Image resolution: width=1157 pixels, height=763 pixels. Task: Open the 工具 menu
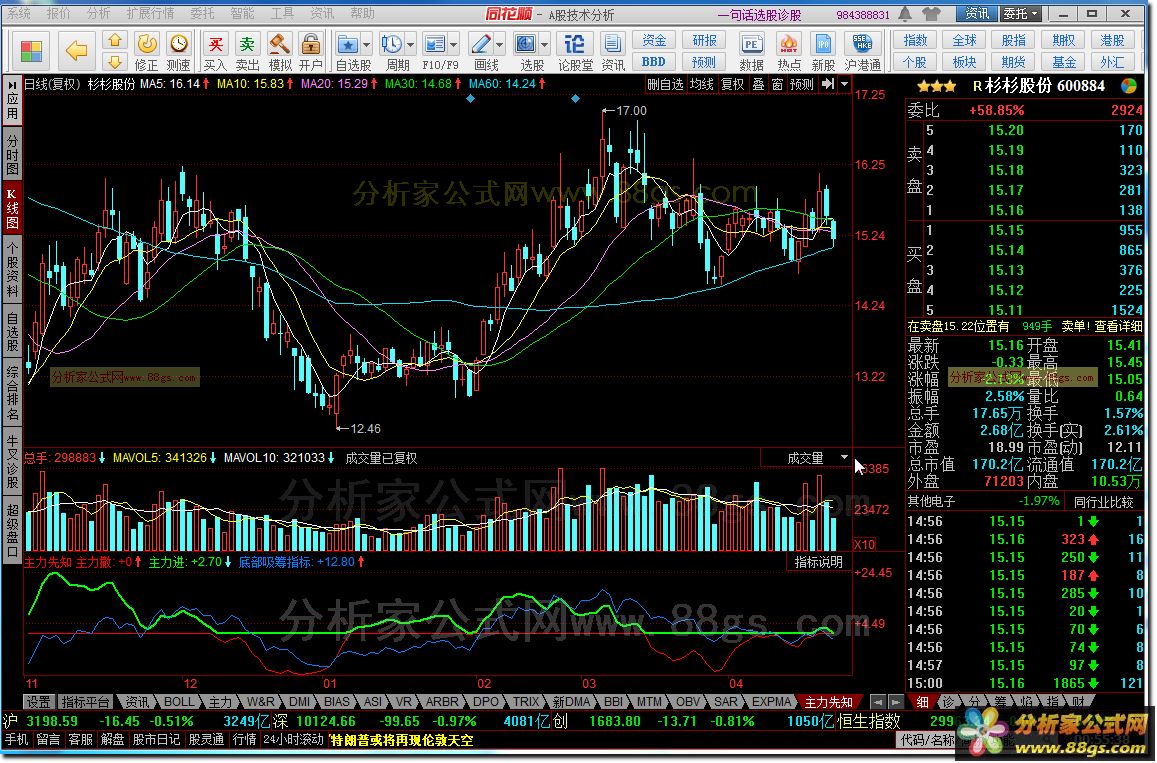point(282,13)
